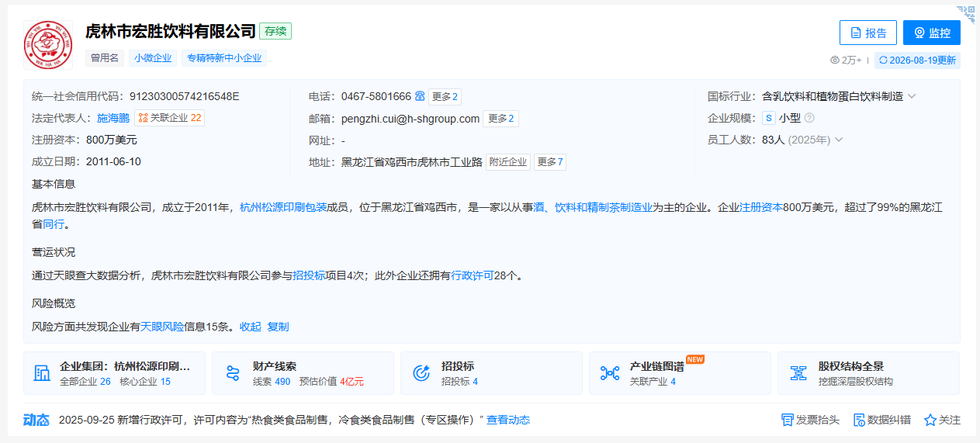The image size is (980, 443).
Task: Click the unified credit code 91230300574216548E
Action: pos(184,96)
